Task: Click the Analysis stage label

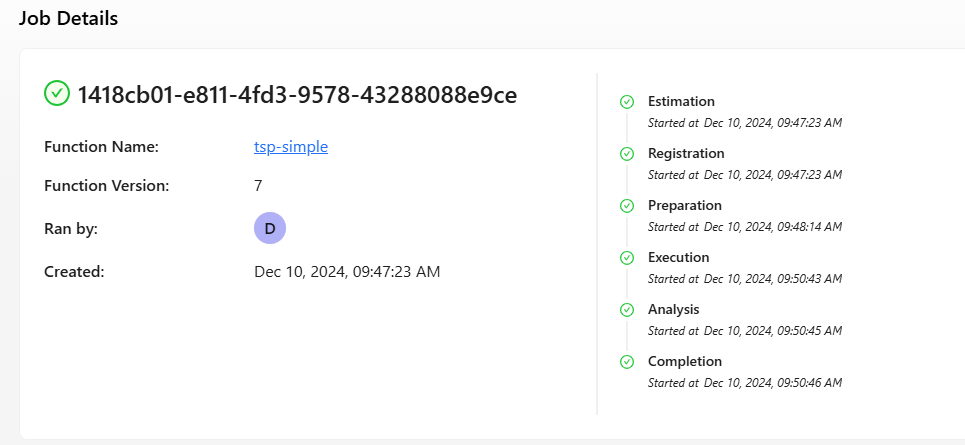Action: click(673, 310)
